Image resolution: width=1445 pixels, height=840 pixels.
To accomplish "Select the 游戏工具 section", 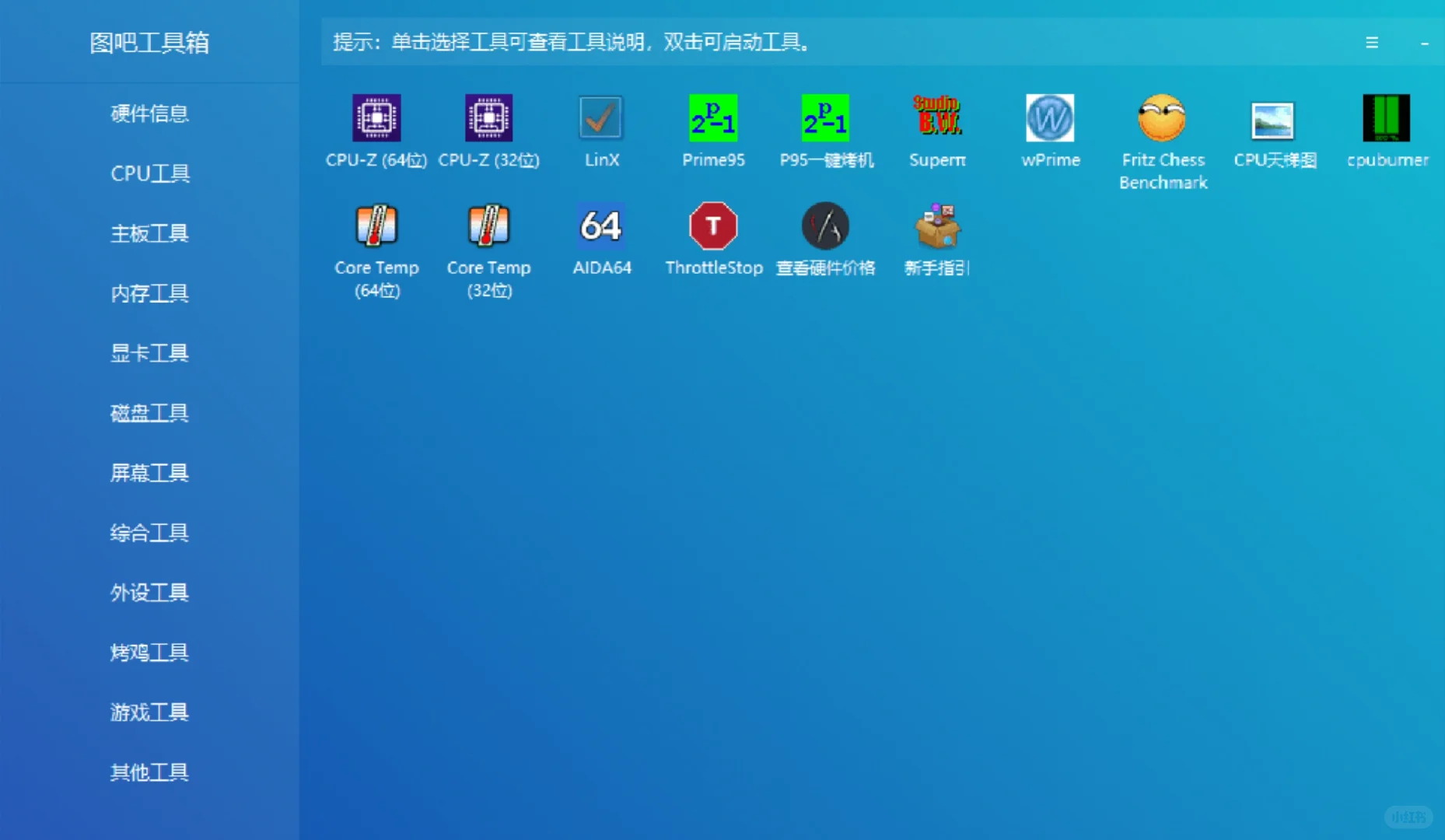I will 149,712.
